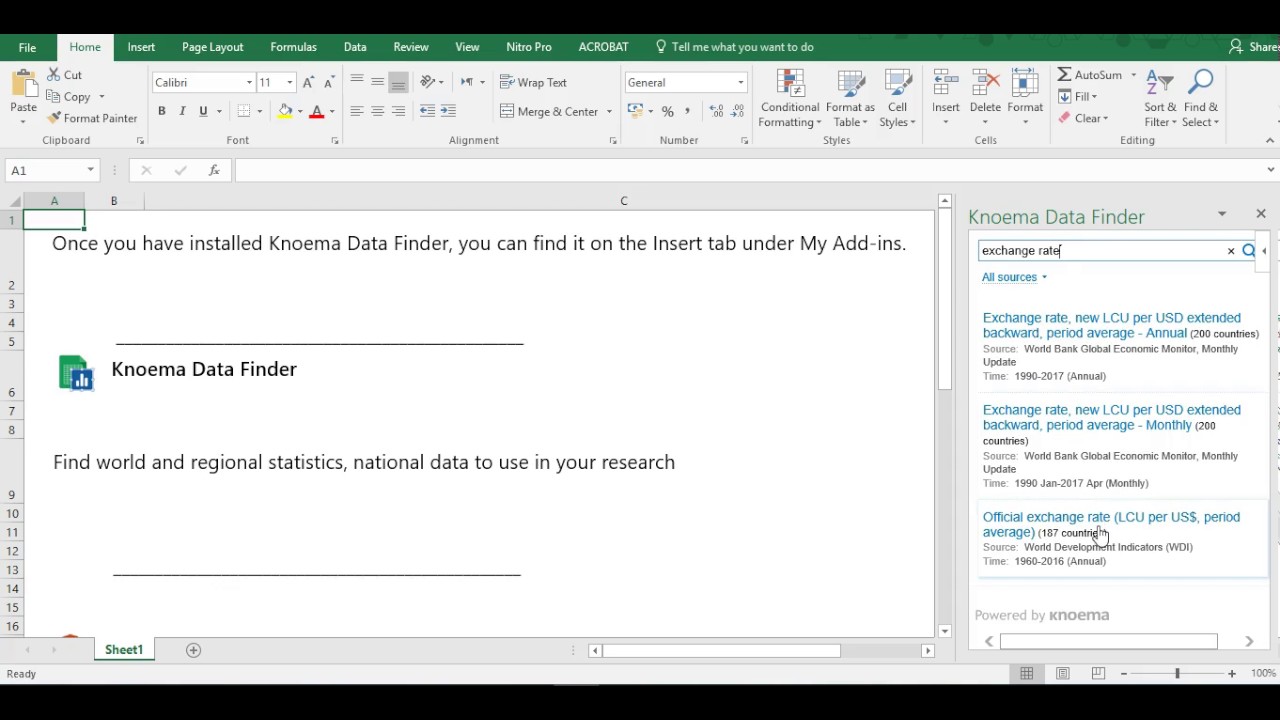Open Official exchange rate dataset link
This screenshot has width=1280, height=720.
1111,524
